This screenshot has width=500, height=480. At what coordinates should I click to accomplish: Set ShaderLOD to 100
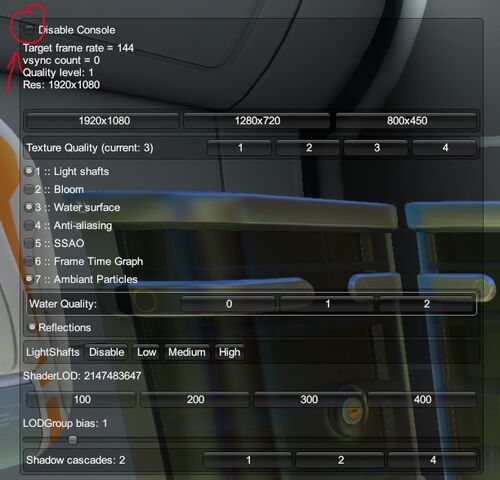coord(82,400)
